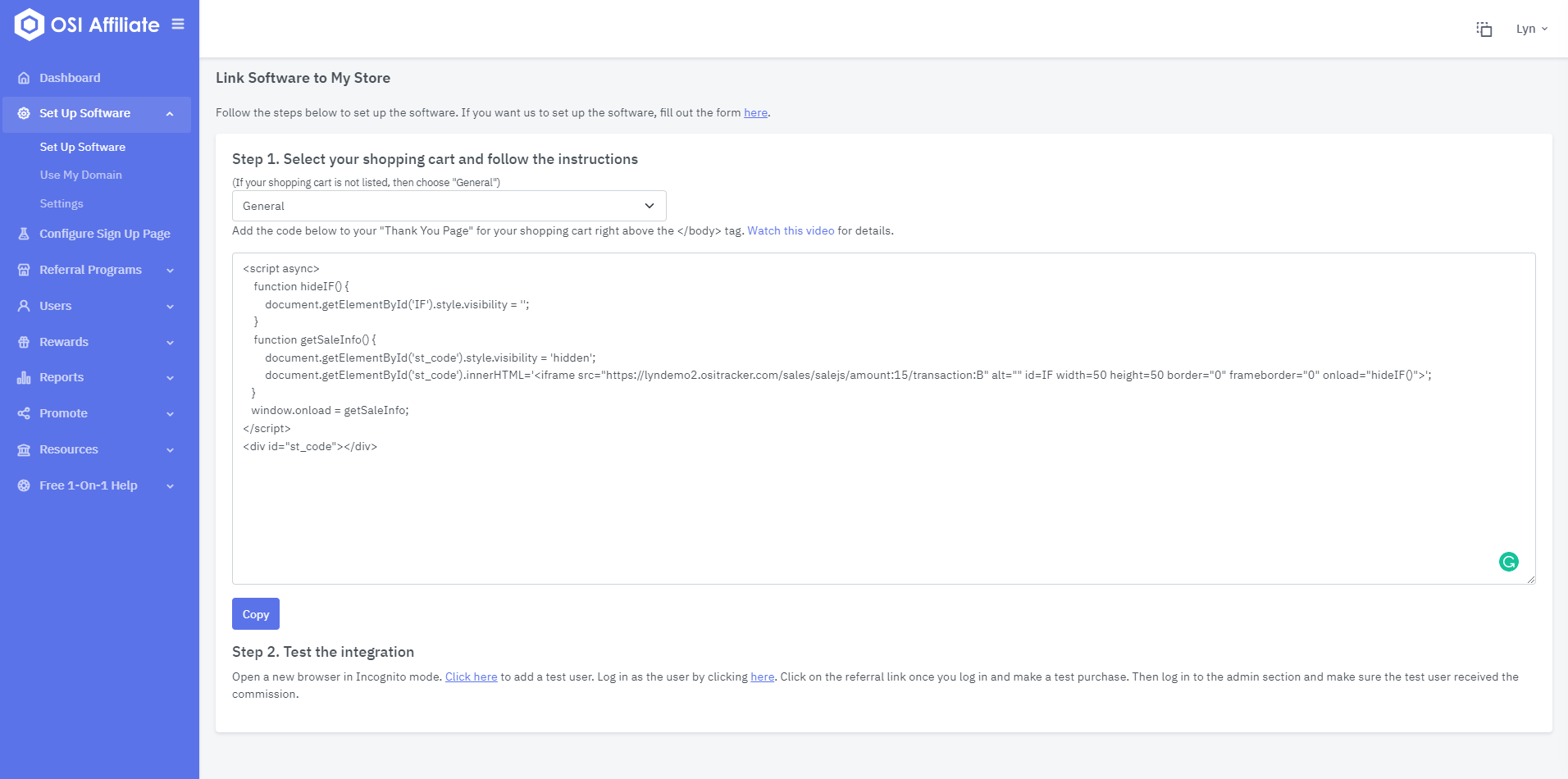Click the 'Link Software to My Store' heading
This screenshot has width=1568, height=779.
coord(303,78)
